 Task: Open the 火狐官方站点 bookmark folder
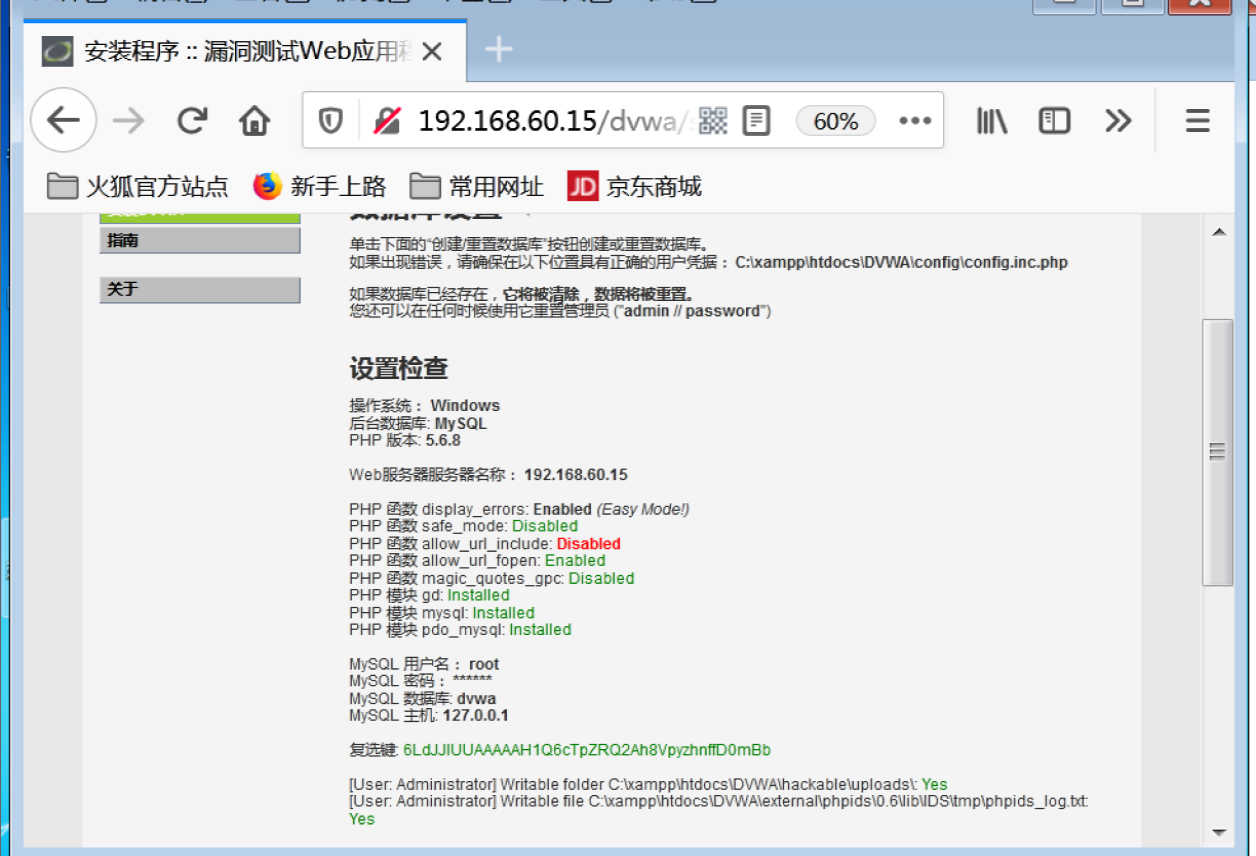[138, 186]
